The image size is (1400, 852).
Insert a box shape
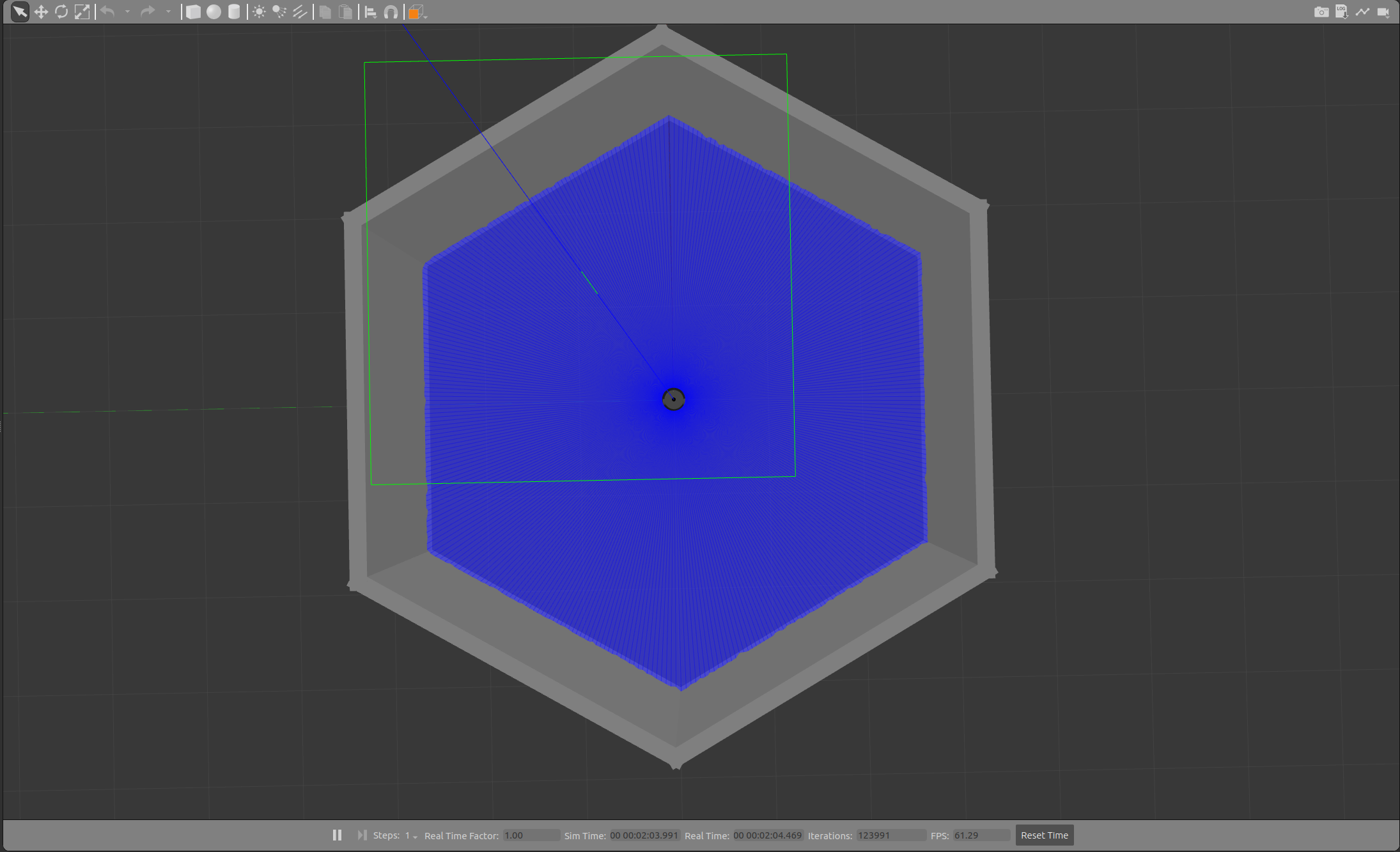pos(193,11)
